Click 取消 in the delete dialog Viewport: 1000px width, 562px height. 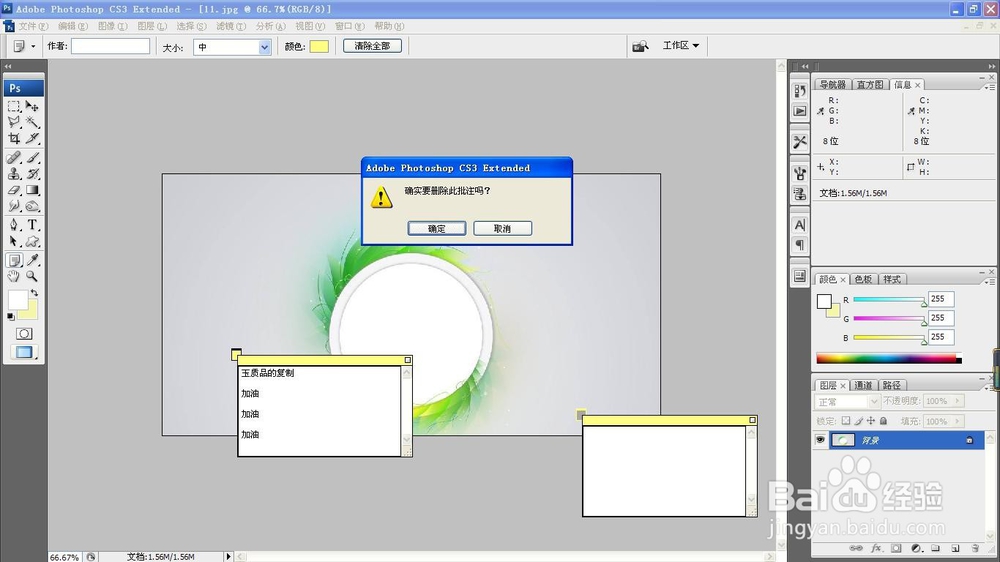click(x=503, y=228)
